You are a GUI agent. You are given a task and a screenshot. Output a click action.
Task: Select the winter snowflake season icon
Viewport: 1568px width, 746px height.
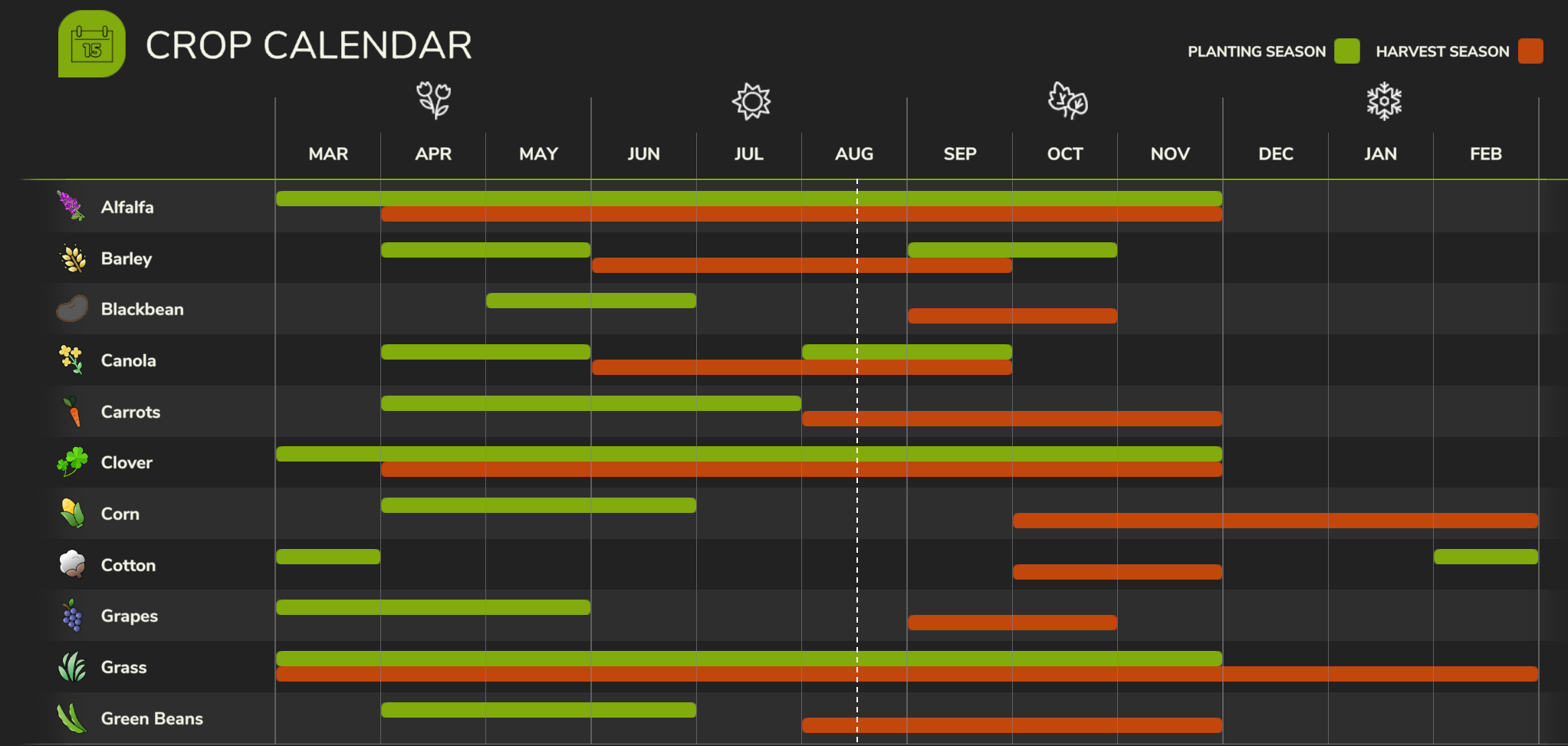[1384, 101]
